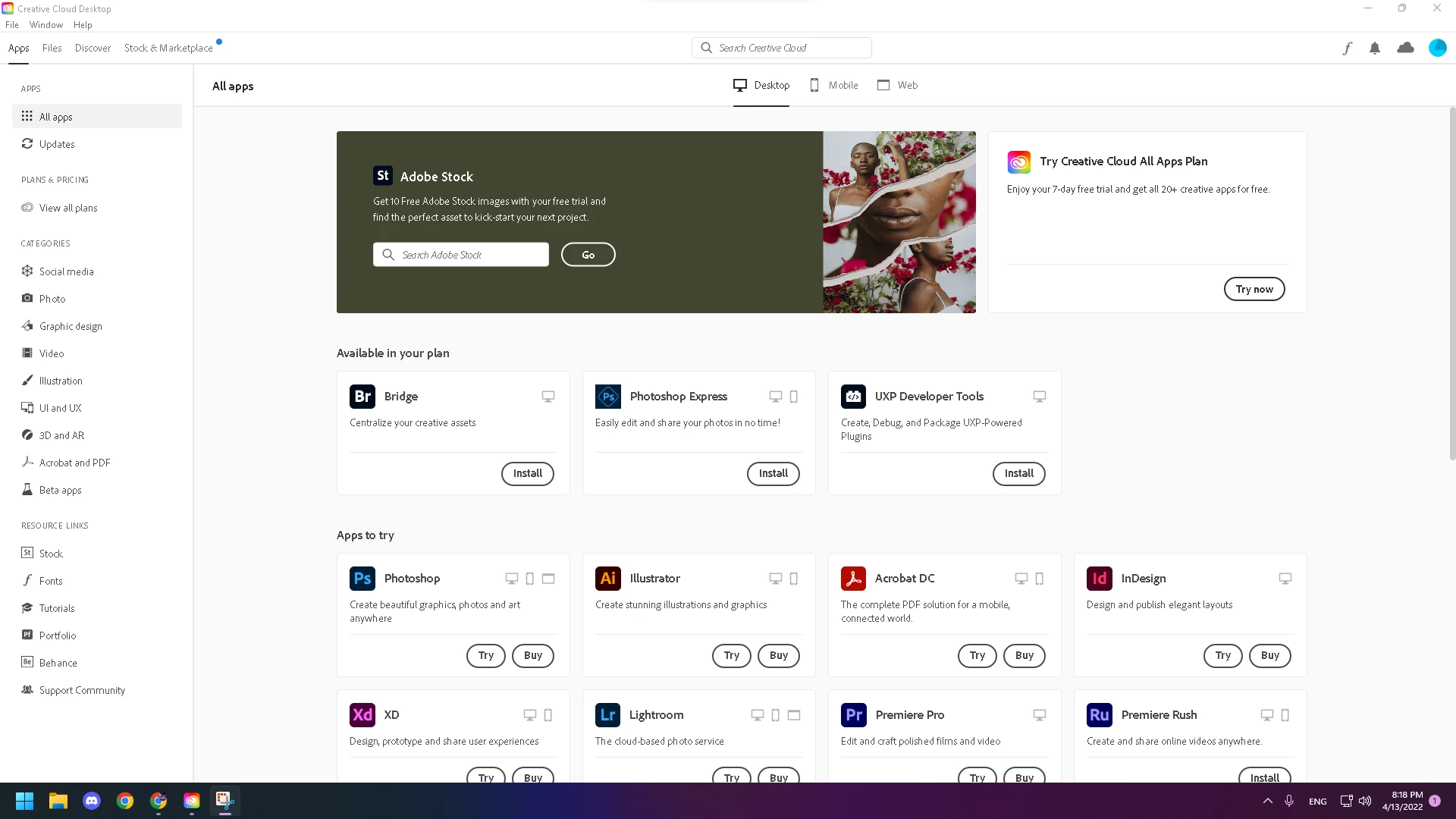Open the notifications bell
Screen dimensions: 1456x819
click(1375, 49)
